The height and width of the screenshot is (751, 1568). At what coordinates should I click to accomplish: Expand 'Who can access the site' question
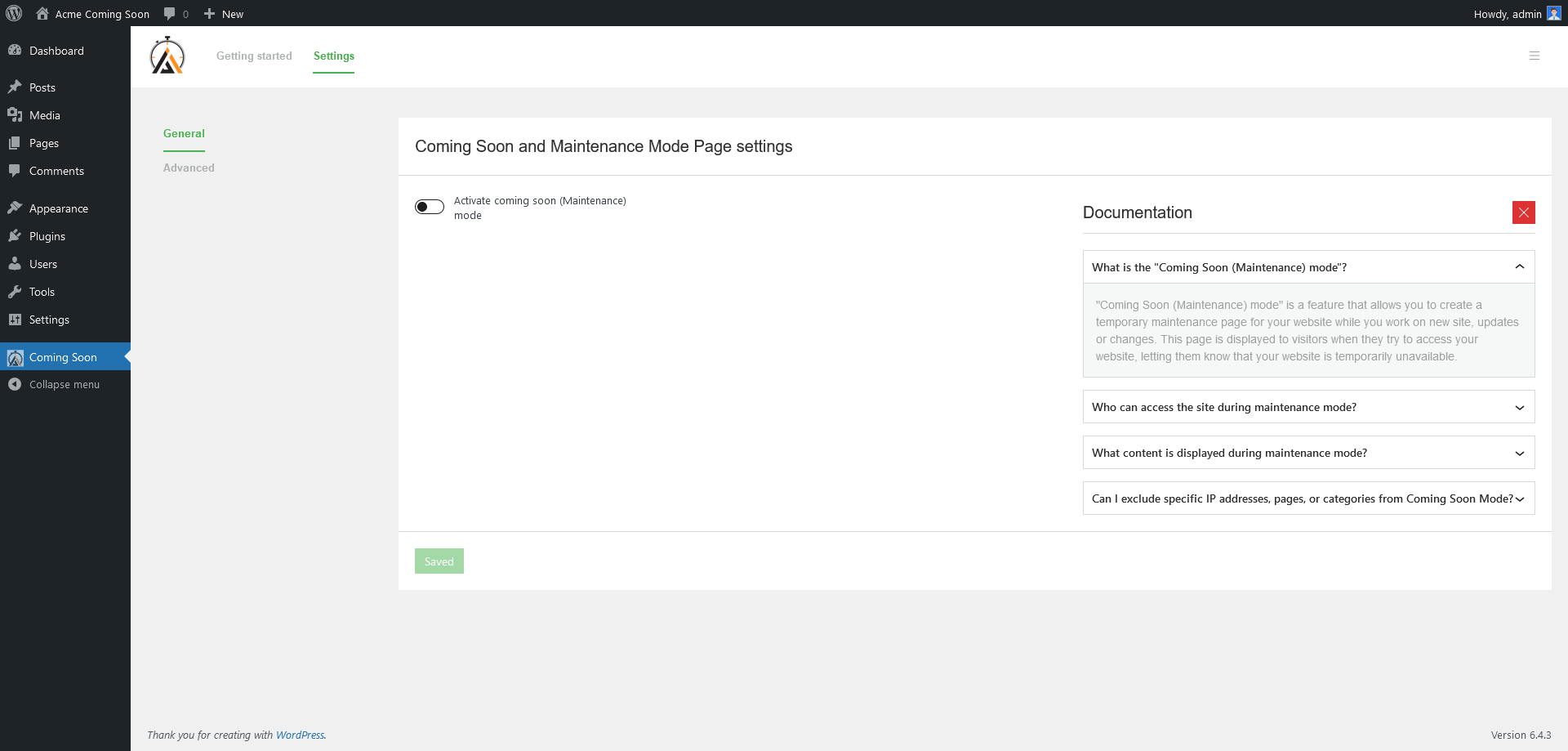click(1309, 407)
